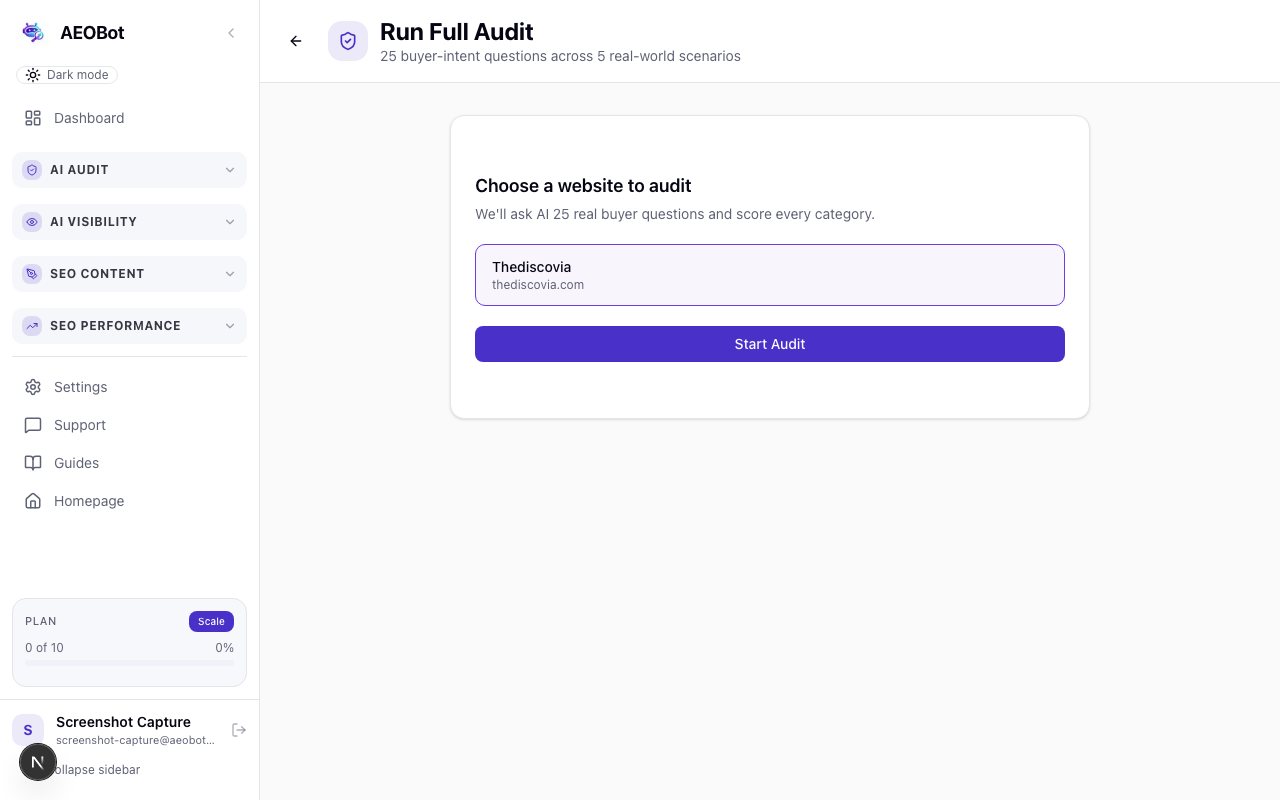Expand the AI VISIBILITY section chevron
Image resolution: width=1280 pixels, height=800 pixels.
pos(230,222)
